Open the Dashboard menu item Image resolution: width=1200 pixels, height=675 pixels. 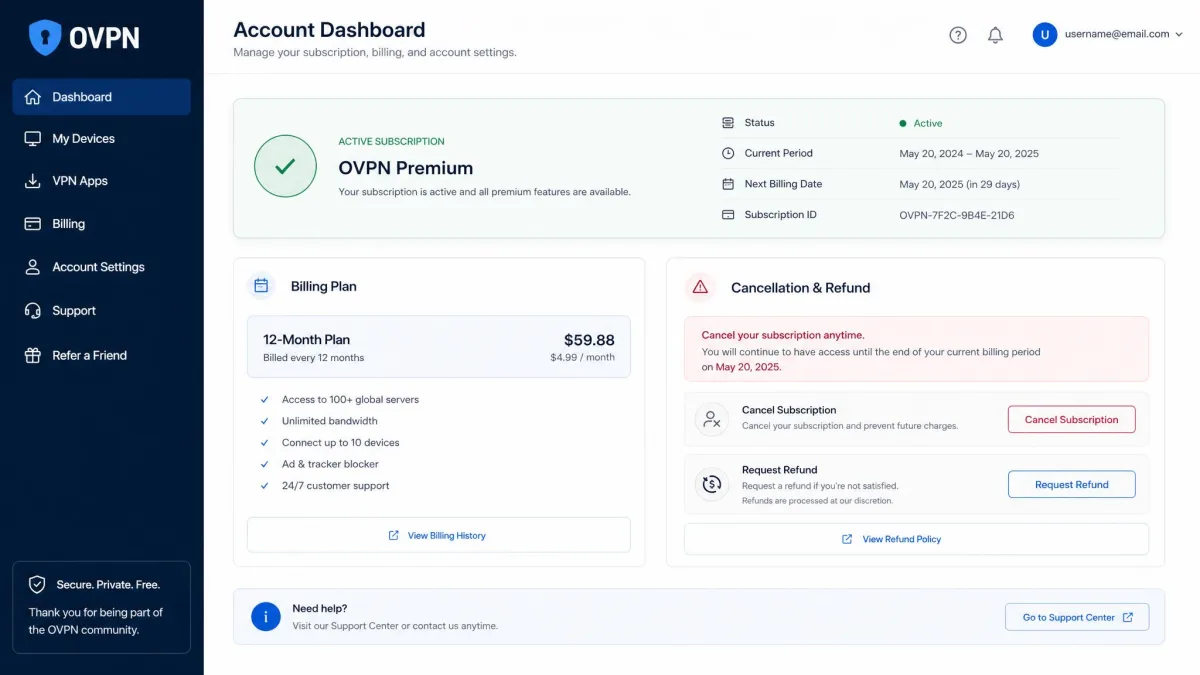[102, 97]
